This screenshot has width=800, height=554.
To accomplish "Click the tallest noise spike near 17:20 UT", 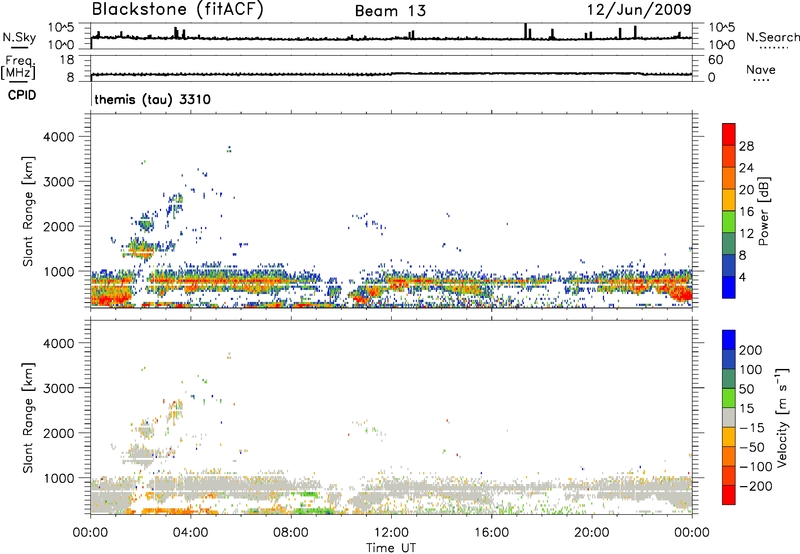I will click(526, 31).
